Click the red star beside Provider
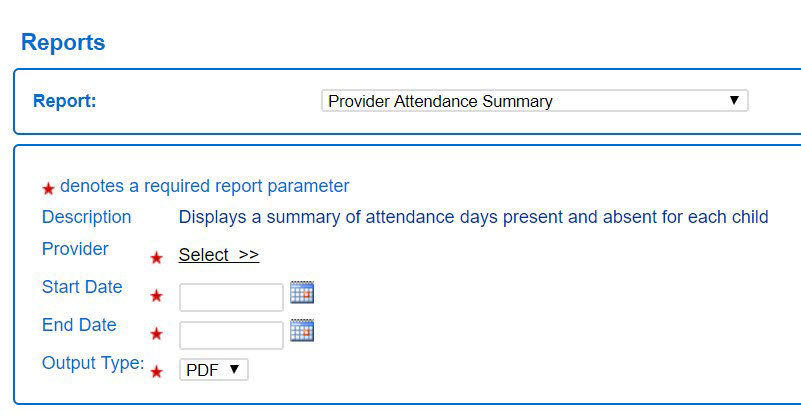The image size is (801, 417). coord(156,258)
